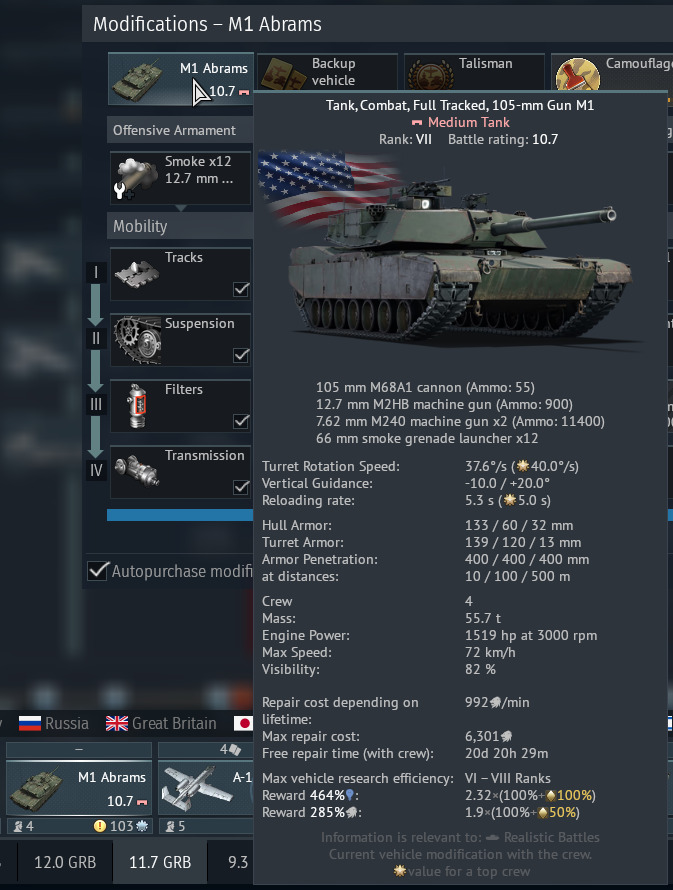Open the Camouflage paint icon
This screenshot has height=890, width=673.
(x=578, y=74)
